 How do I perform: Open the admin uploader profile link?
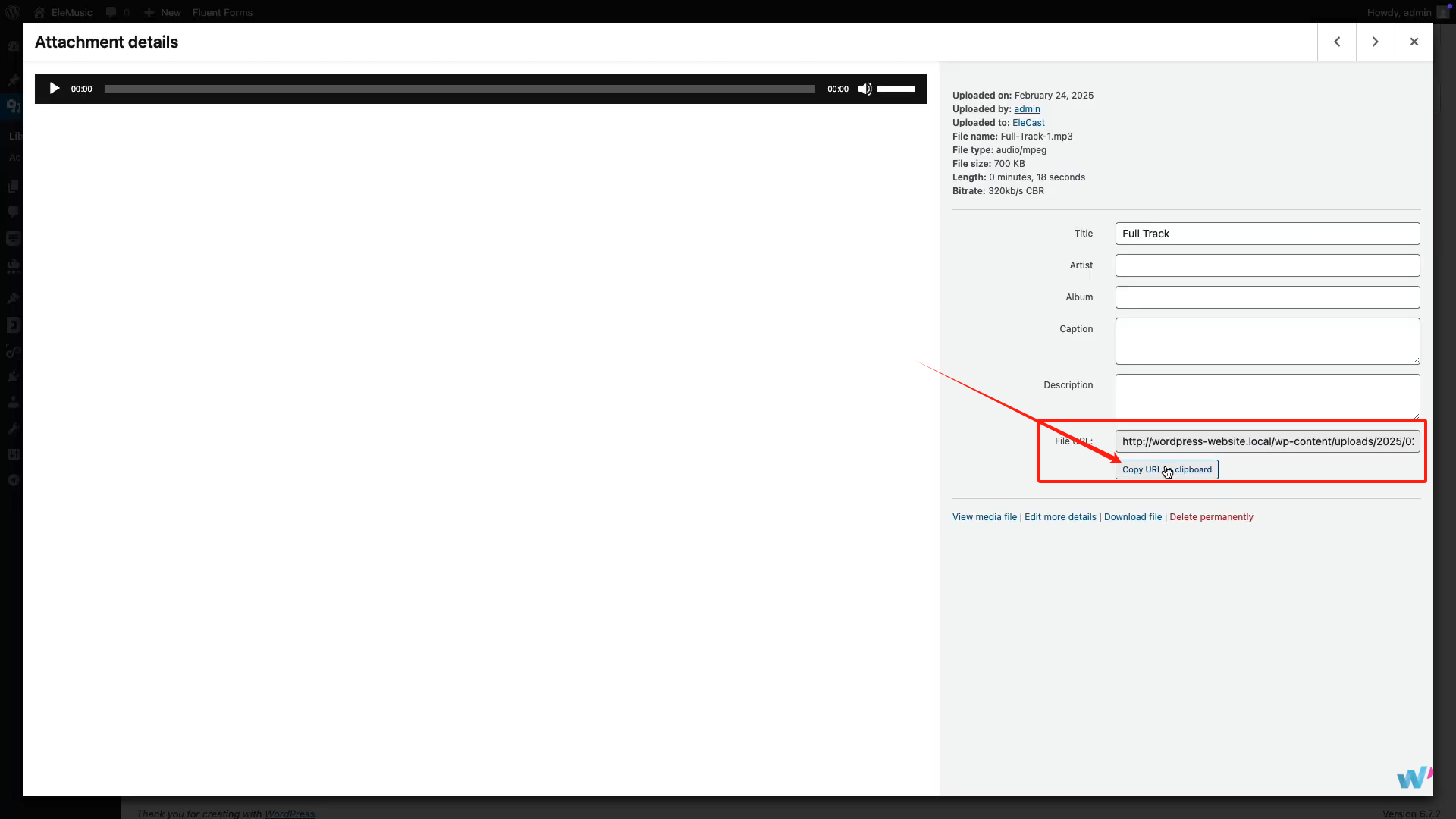point(1027,109)
